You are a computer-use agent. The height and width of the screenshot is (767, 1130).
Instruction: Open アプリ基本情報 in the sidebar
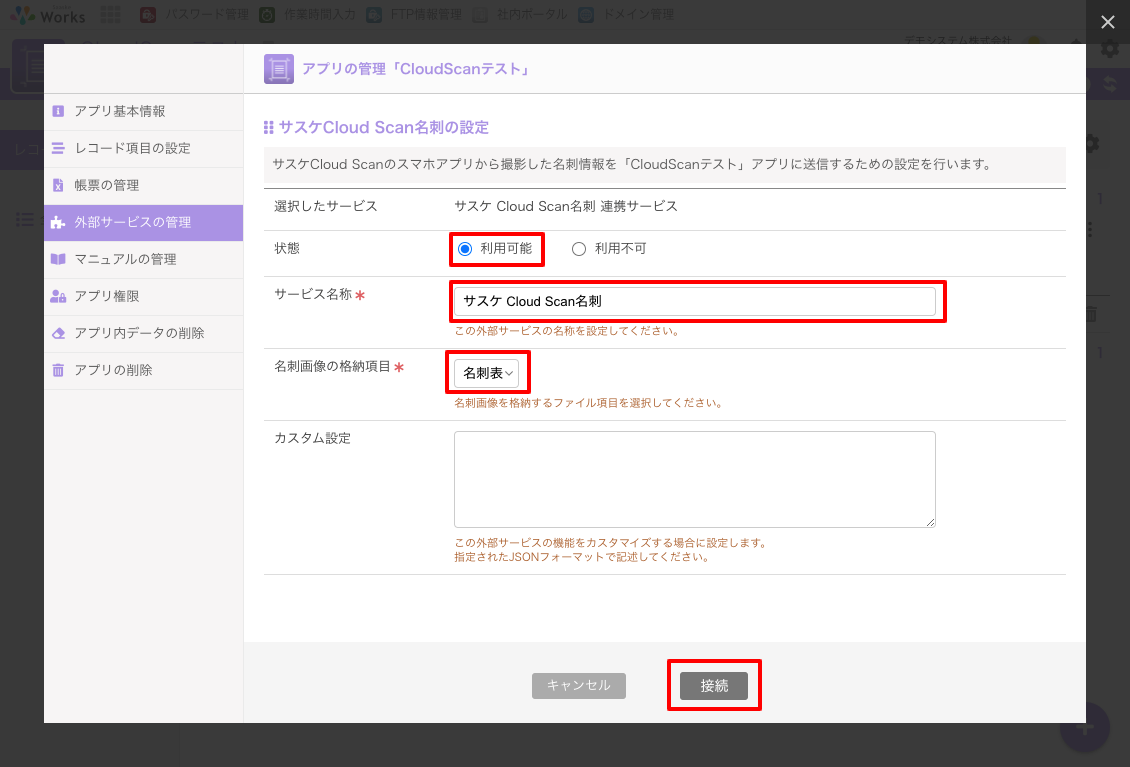tap(120, 111)
